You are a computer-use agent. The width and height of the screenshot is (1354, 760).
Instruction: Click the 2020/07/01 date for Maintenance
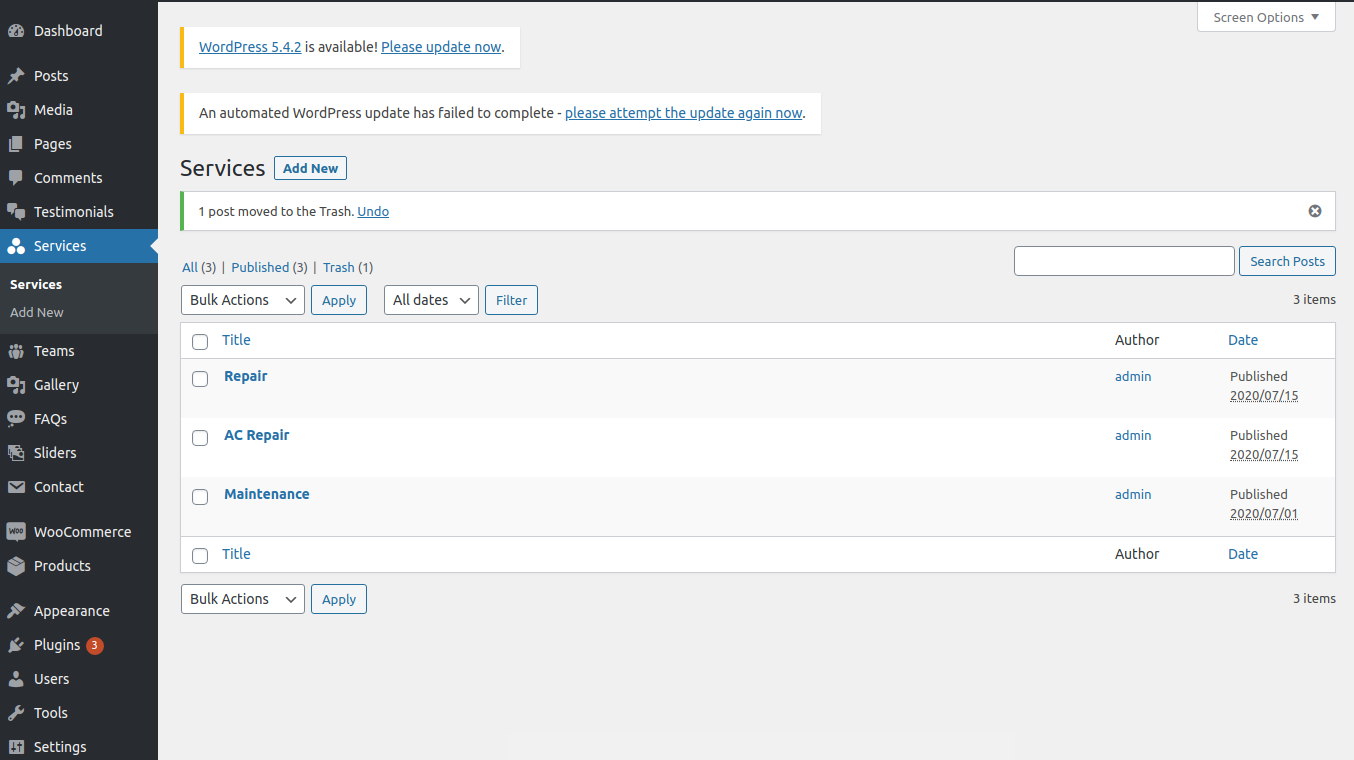tap(1264, 514)
